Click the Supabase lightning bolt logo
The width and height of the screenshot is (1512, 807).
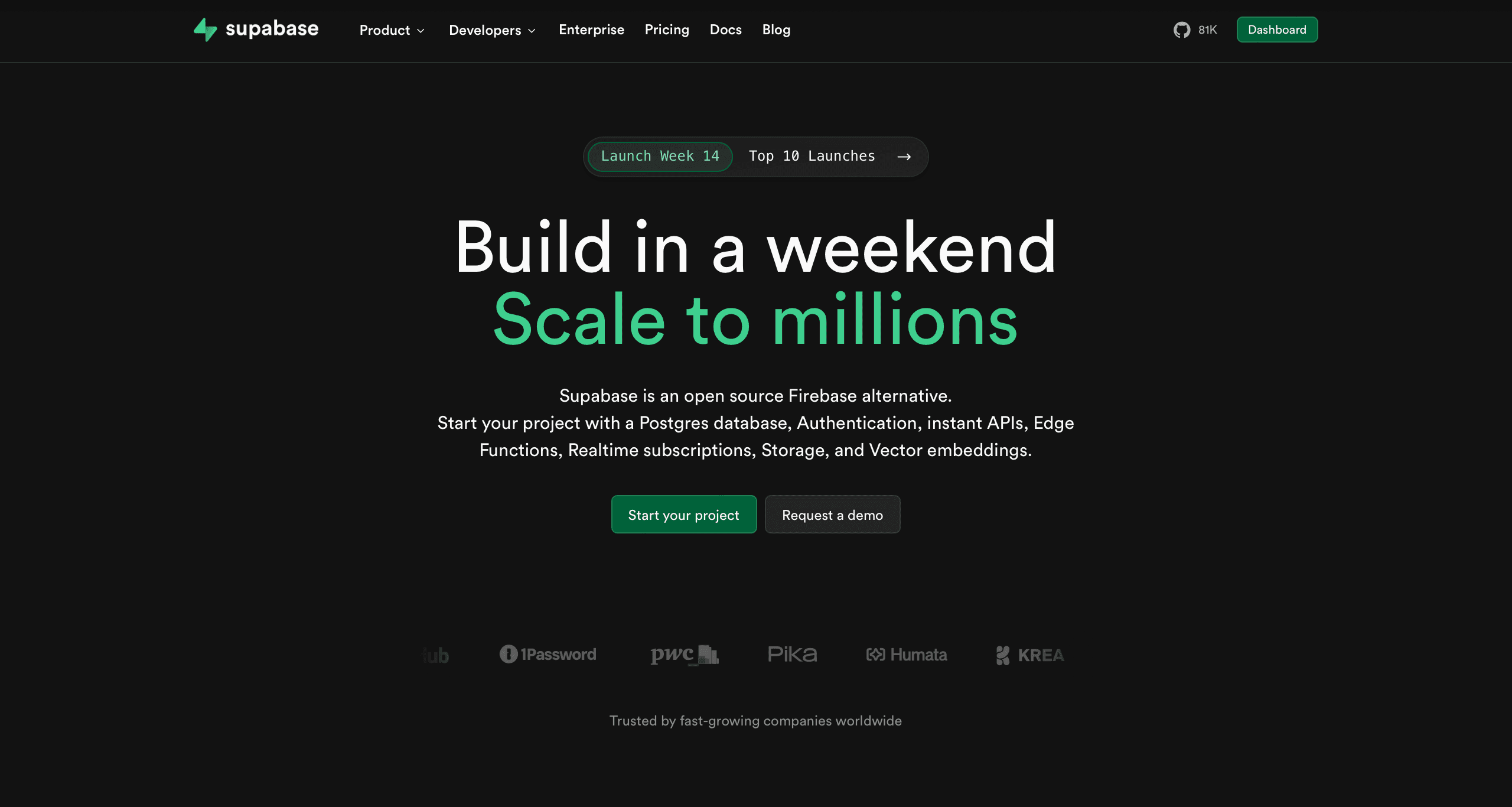pos(206,30)
